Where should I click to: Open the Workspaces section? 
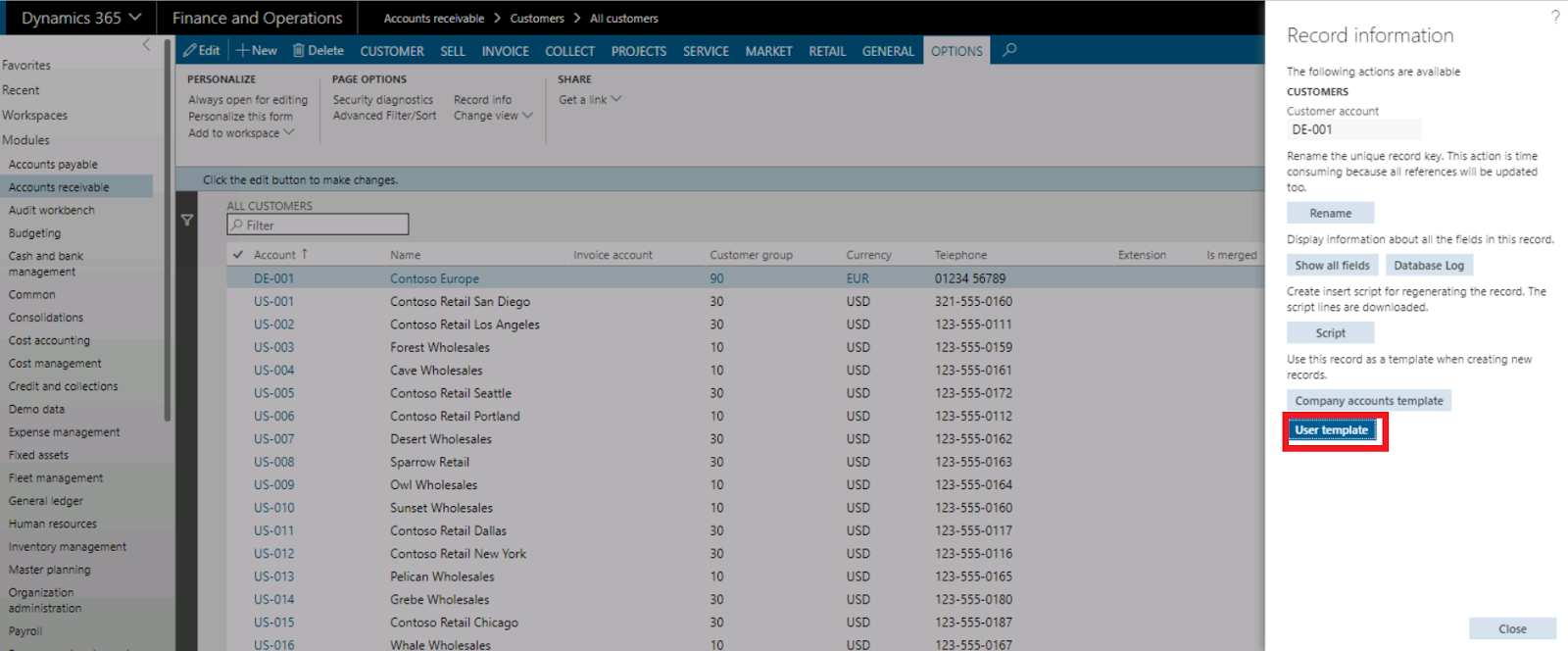[x=34, y=116]
